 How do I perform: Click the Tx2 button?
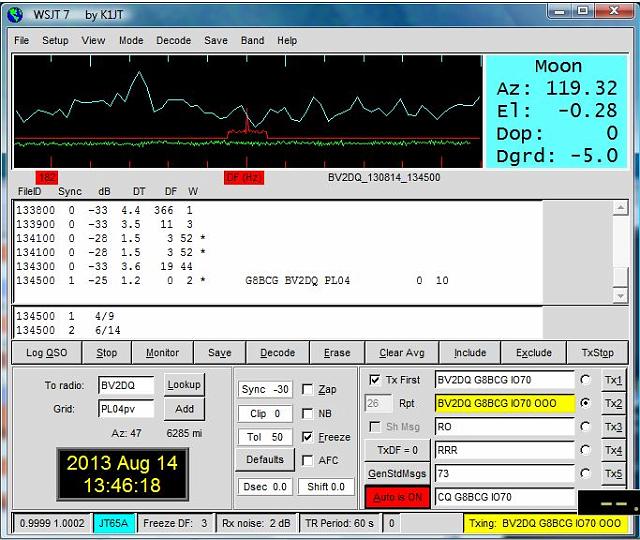click(613, 404)
